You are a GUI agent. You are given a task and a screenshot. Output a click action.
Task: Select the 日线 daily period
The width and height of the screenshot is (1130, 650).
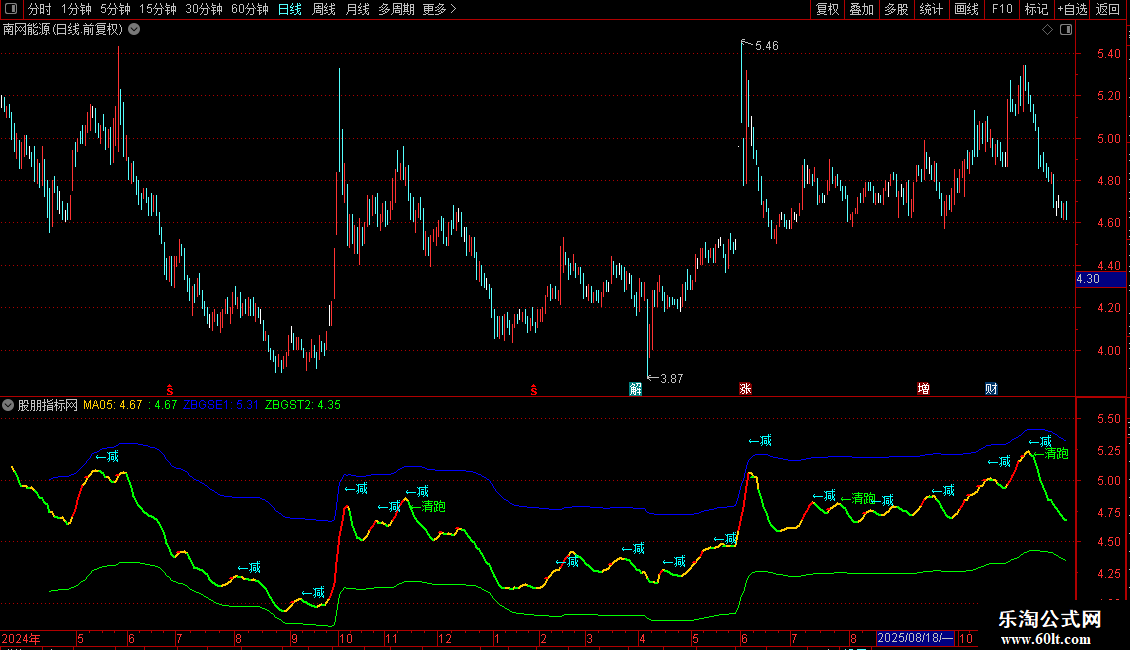pyautogui.click(x=290, y=9)
